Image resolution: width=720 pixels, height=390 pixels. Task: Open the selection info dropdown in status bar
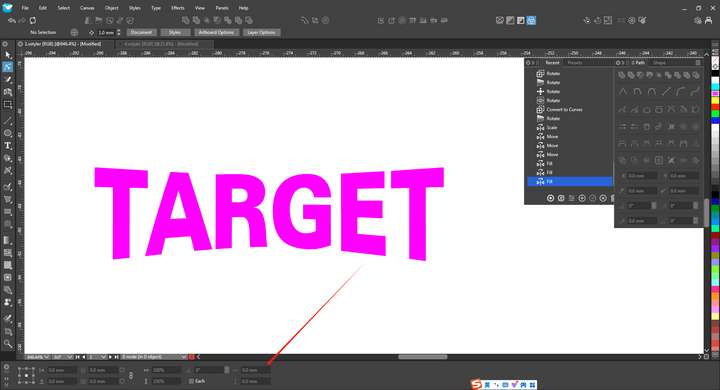pyautogui.click(x=154, y=357)
